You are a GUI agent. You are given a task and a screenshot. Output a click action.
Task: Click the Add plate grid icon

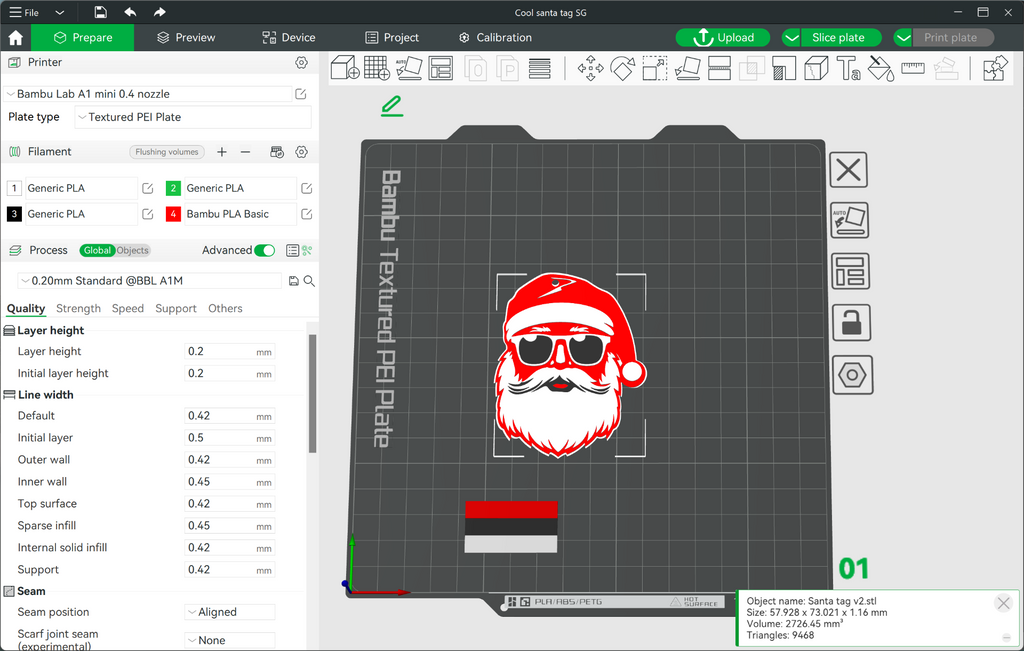click(x=377, y=68)
